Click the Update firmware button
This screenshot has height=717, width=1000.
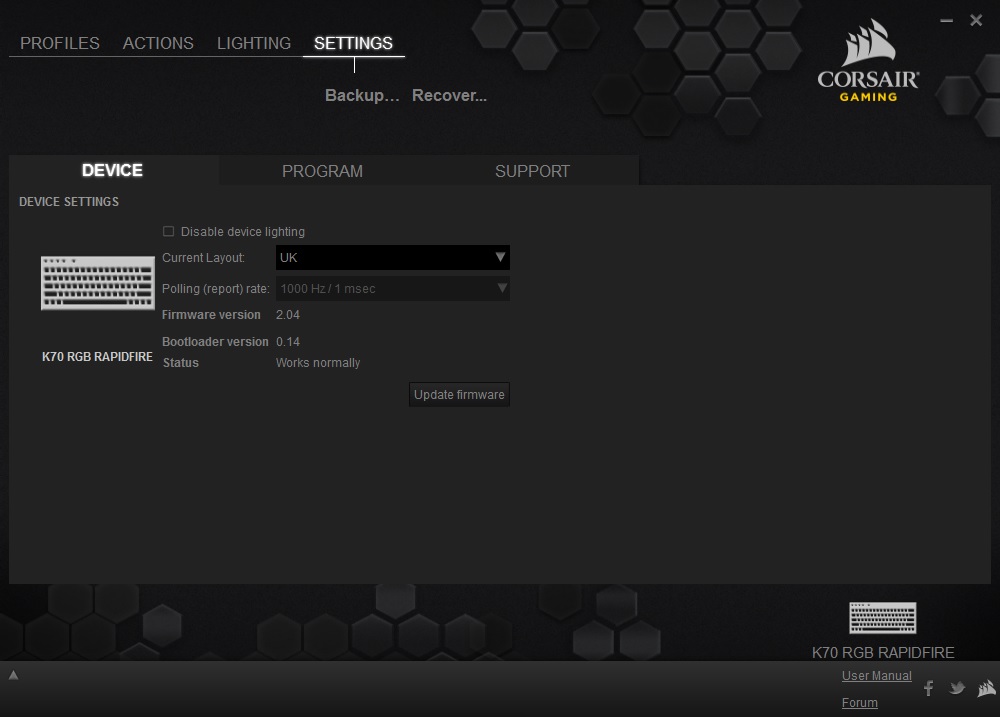click(459, 394)
